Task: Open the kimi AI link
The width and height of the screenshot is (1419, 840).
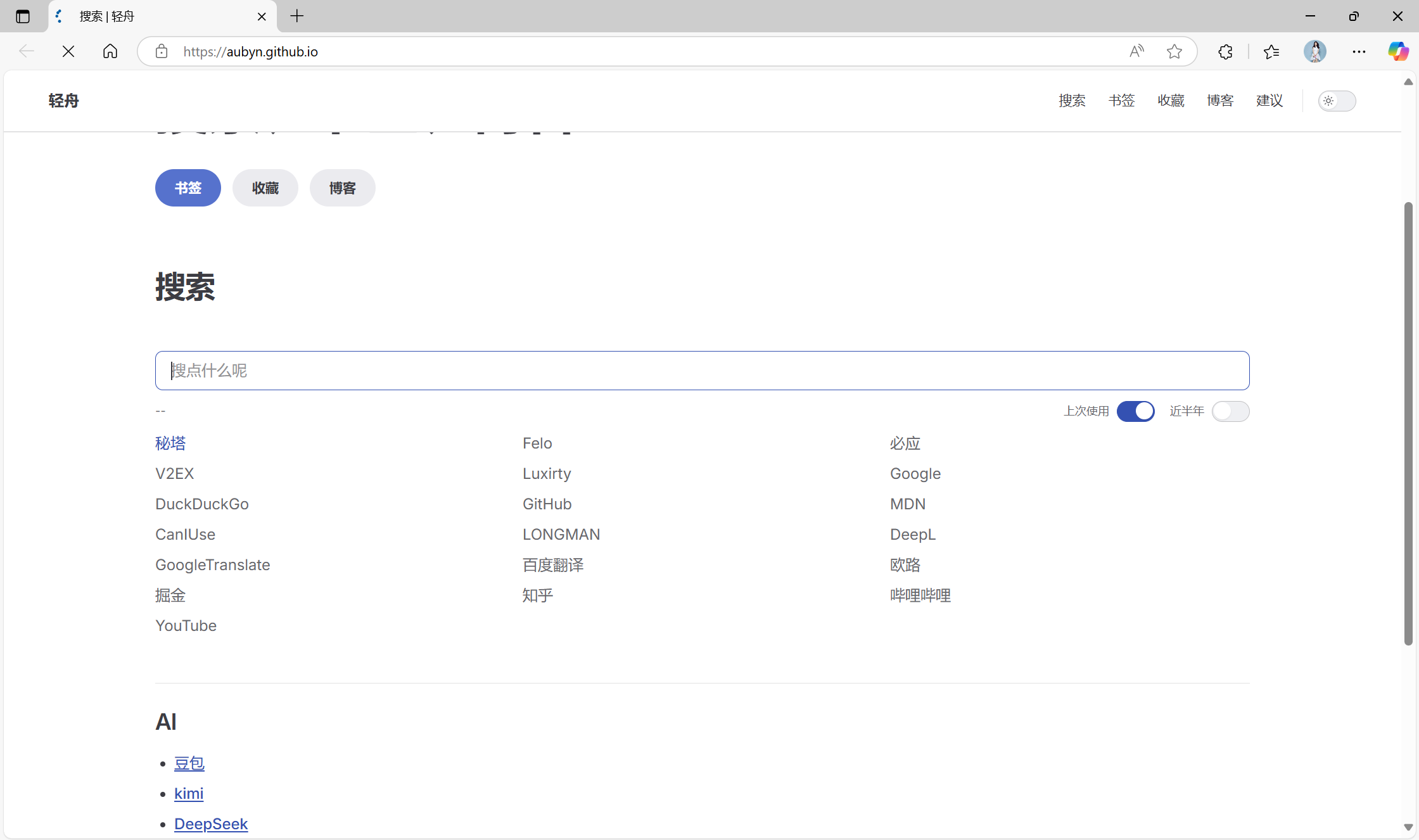Action: (x=189, y=794)
